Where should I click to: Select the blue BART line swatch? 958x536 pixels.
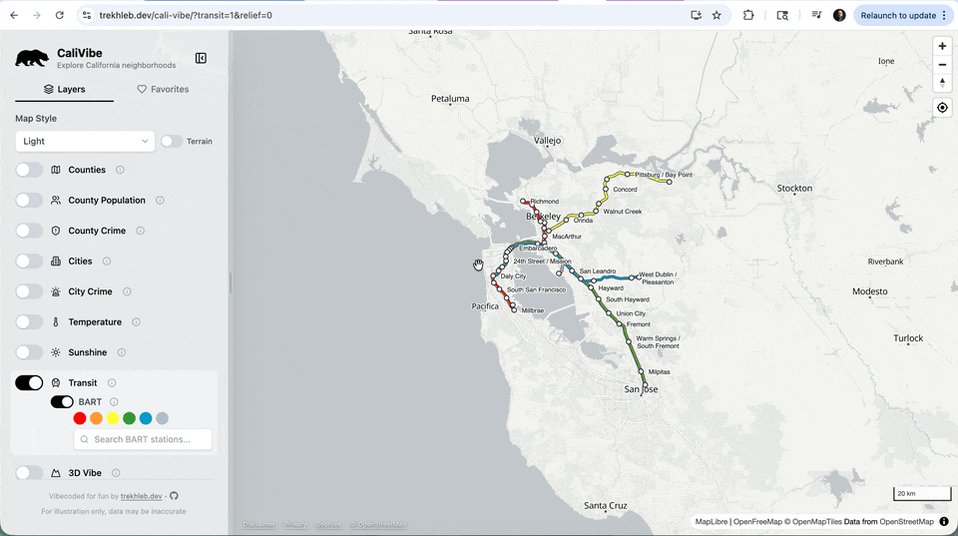(x=145, y=419)
